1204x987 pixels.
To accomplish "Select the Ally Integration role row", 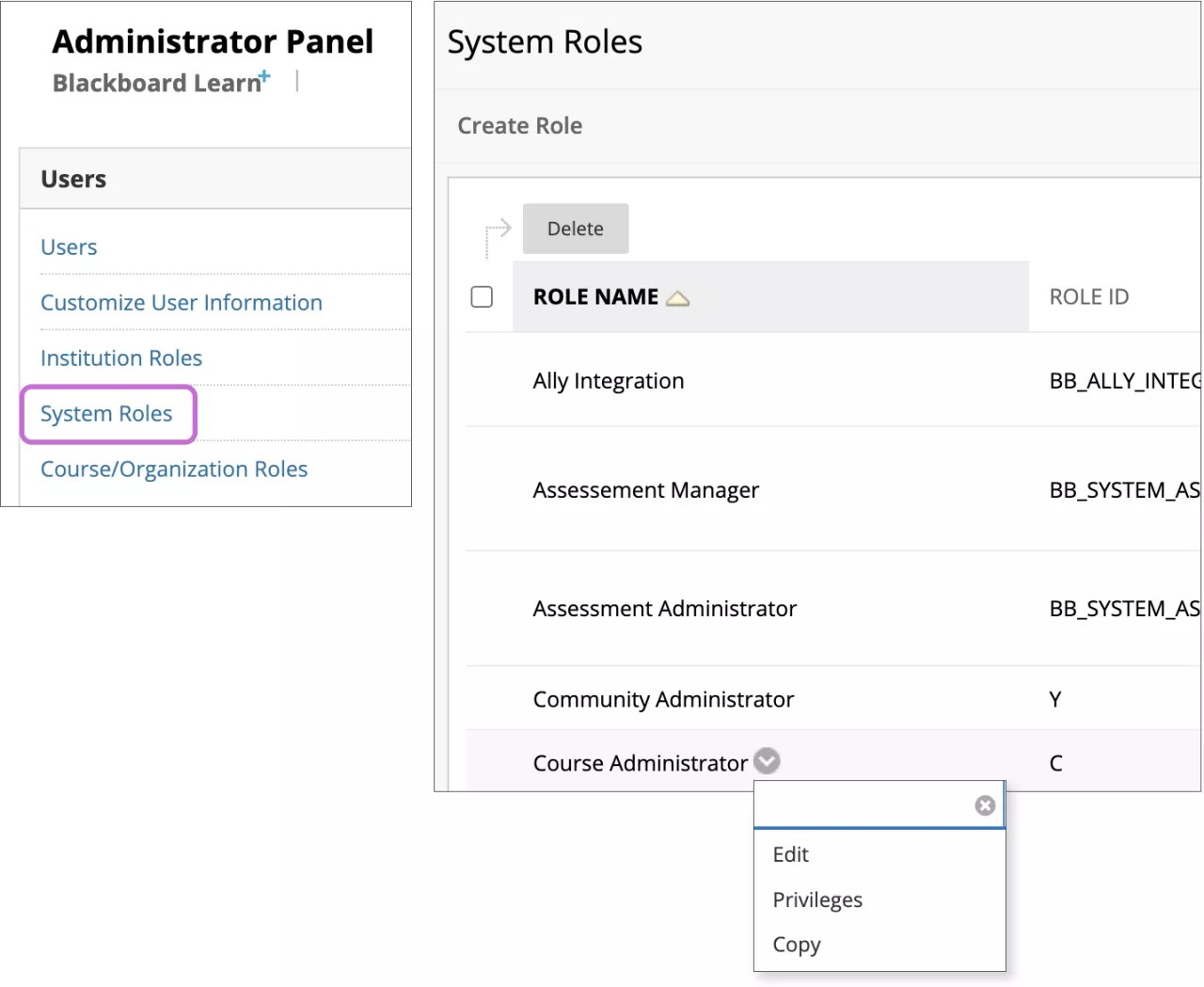I will pyautogui.click(x=608, y=380).
